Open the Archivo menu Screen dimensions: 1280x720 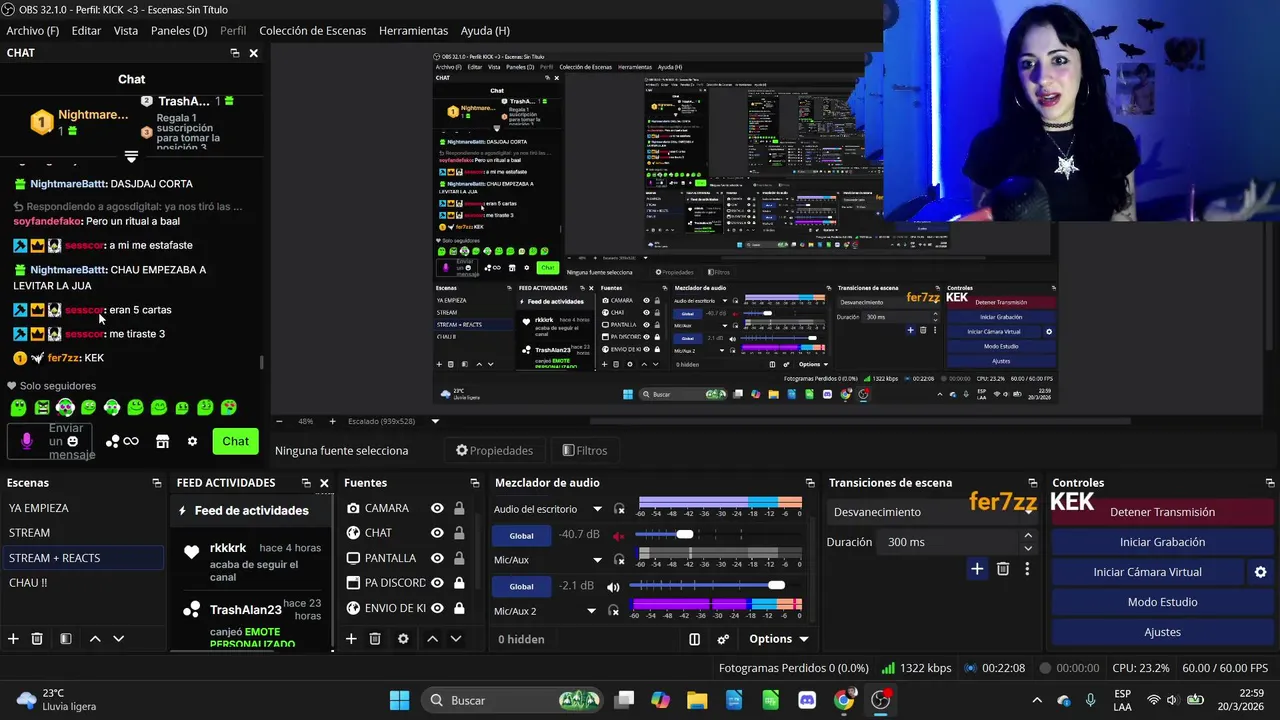[x=32, y=31]
